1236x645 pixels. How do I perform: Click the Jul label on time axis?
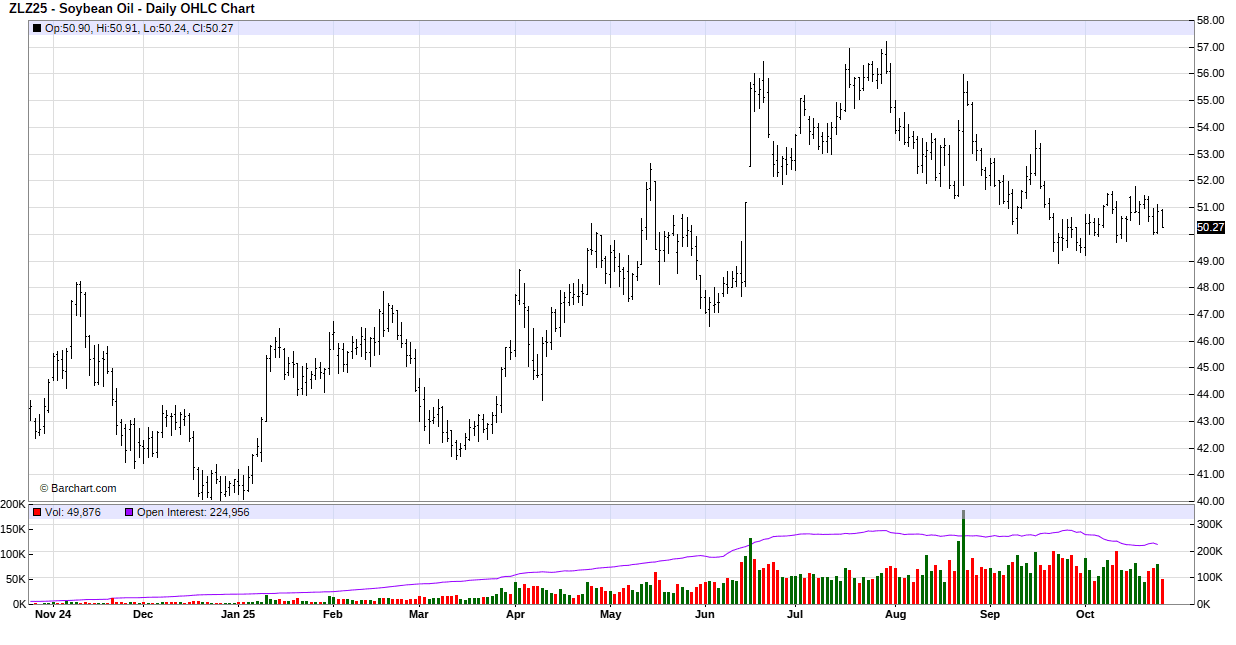[796, 615]
